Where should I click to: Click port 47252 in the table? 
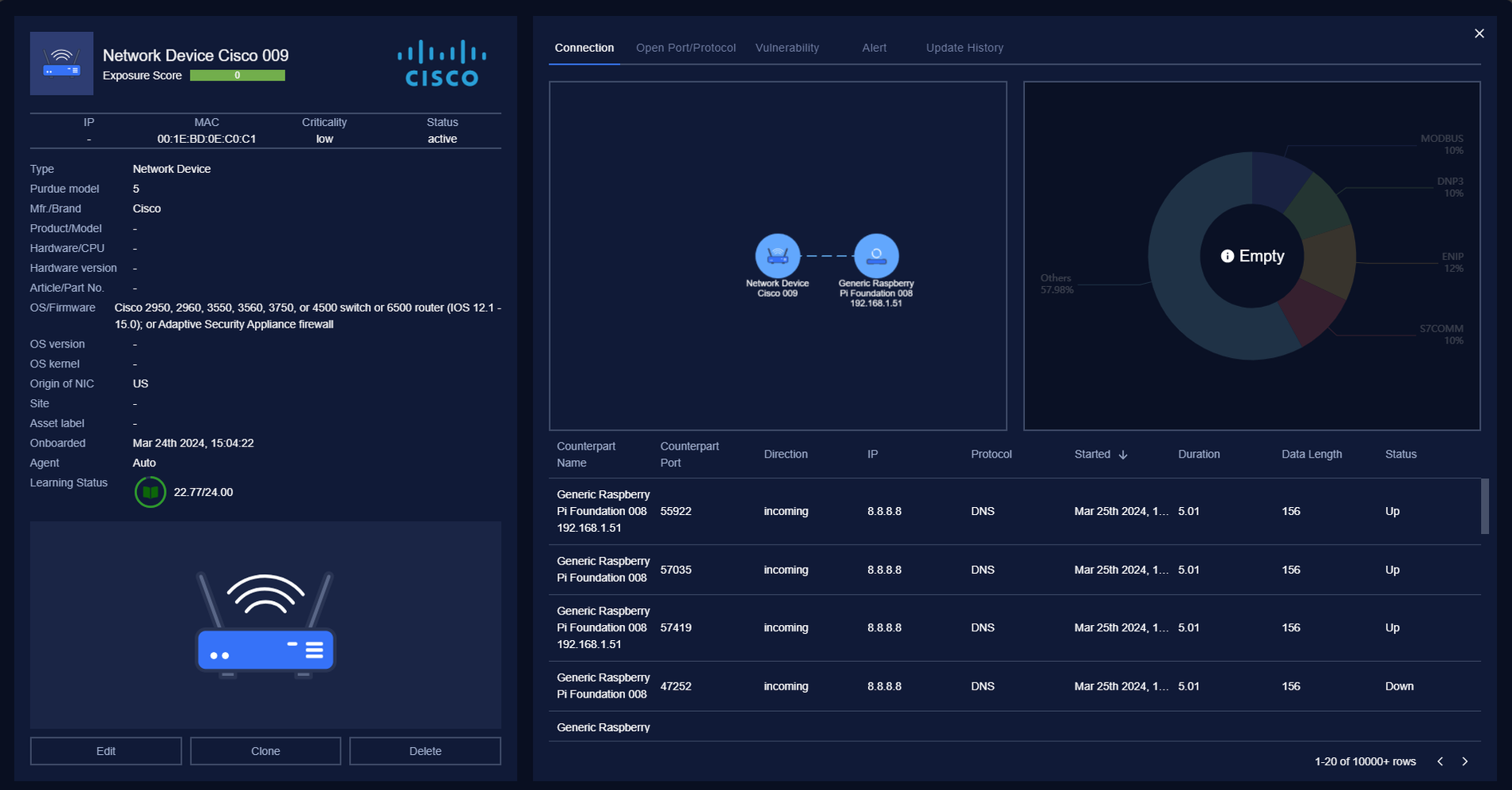tap(676, 686)
